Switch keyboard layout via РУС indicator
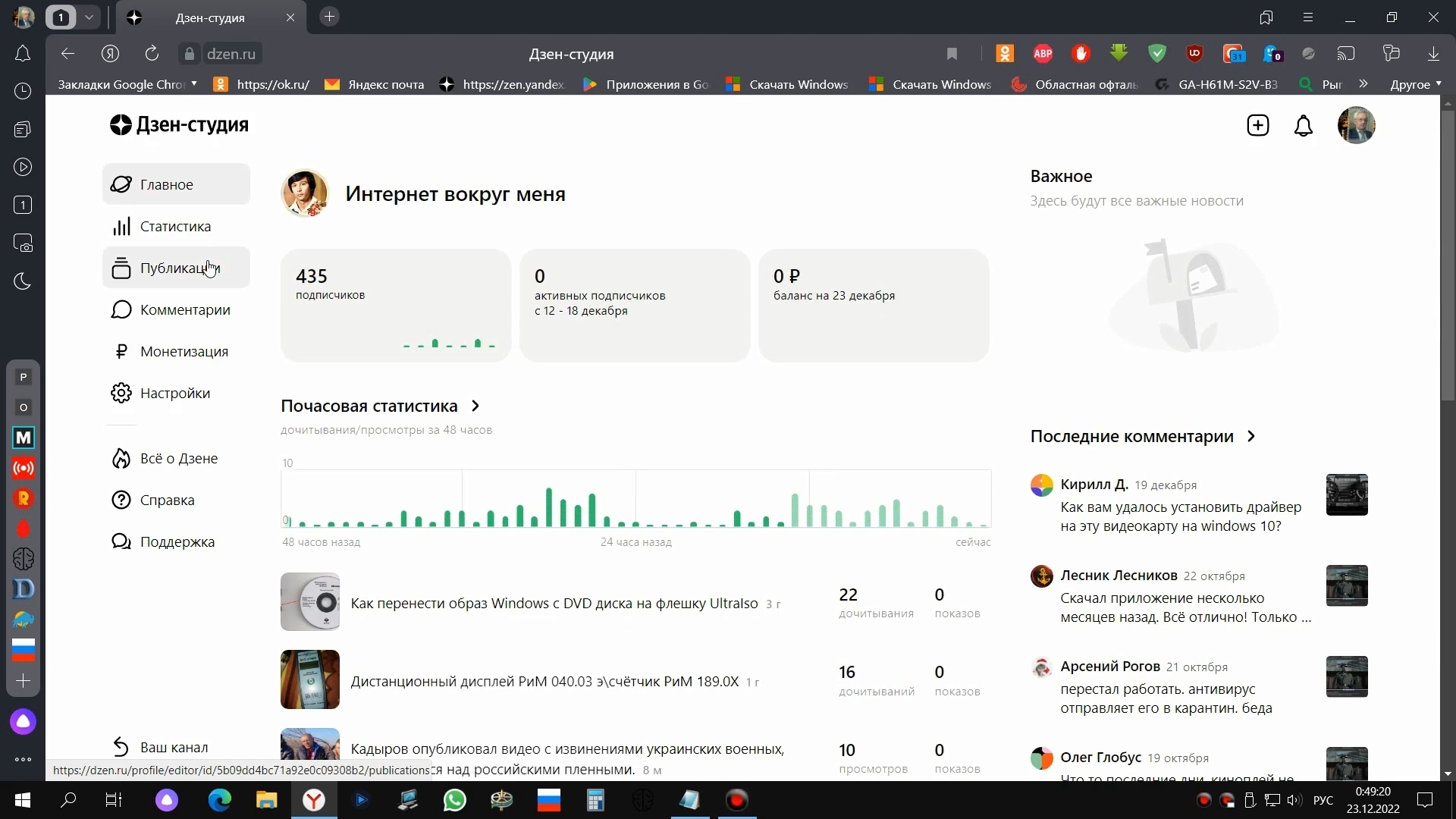1456x819 pixels. pyautogui.click(x=1323, y=800)
